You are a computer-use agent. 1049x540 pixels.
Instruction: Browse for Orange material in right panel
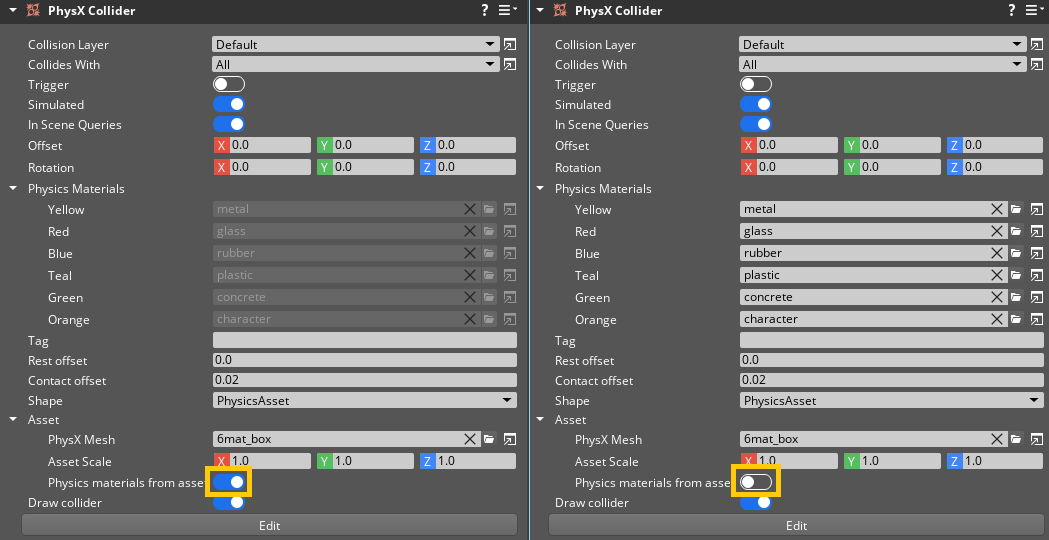[1016, 320]
